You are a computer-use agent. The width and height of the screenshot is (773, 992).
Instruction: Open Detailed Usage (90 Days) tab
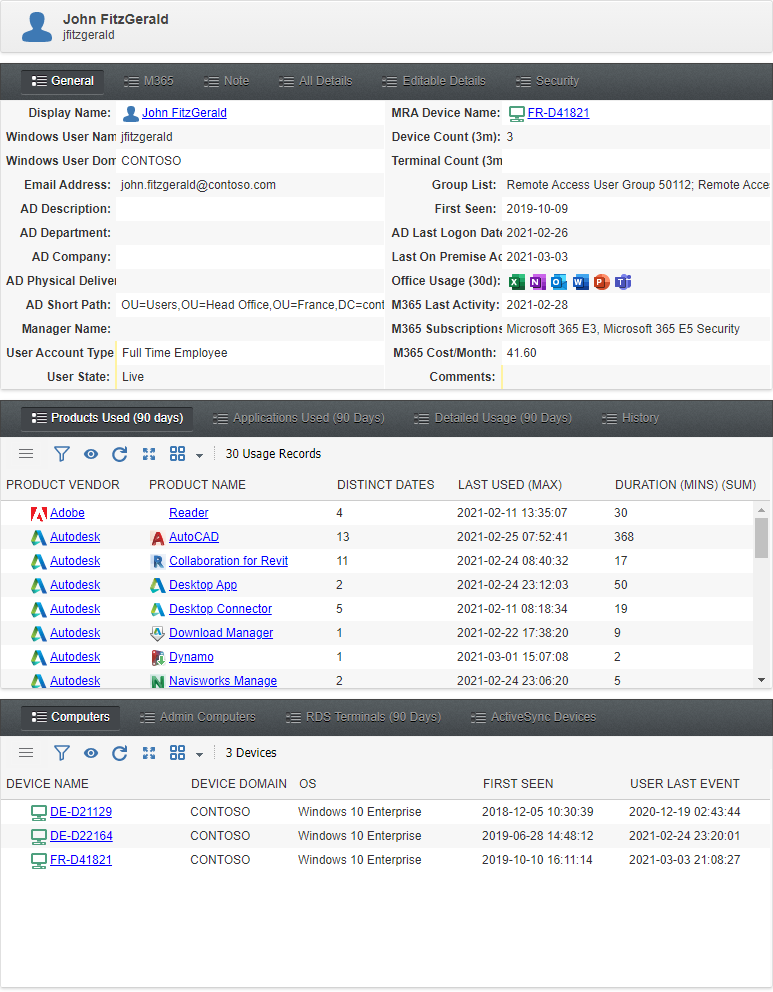pos(493,418)
